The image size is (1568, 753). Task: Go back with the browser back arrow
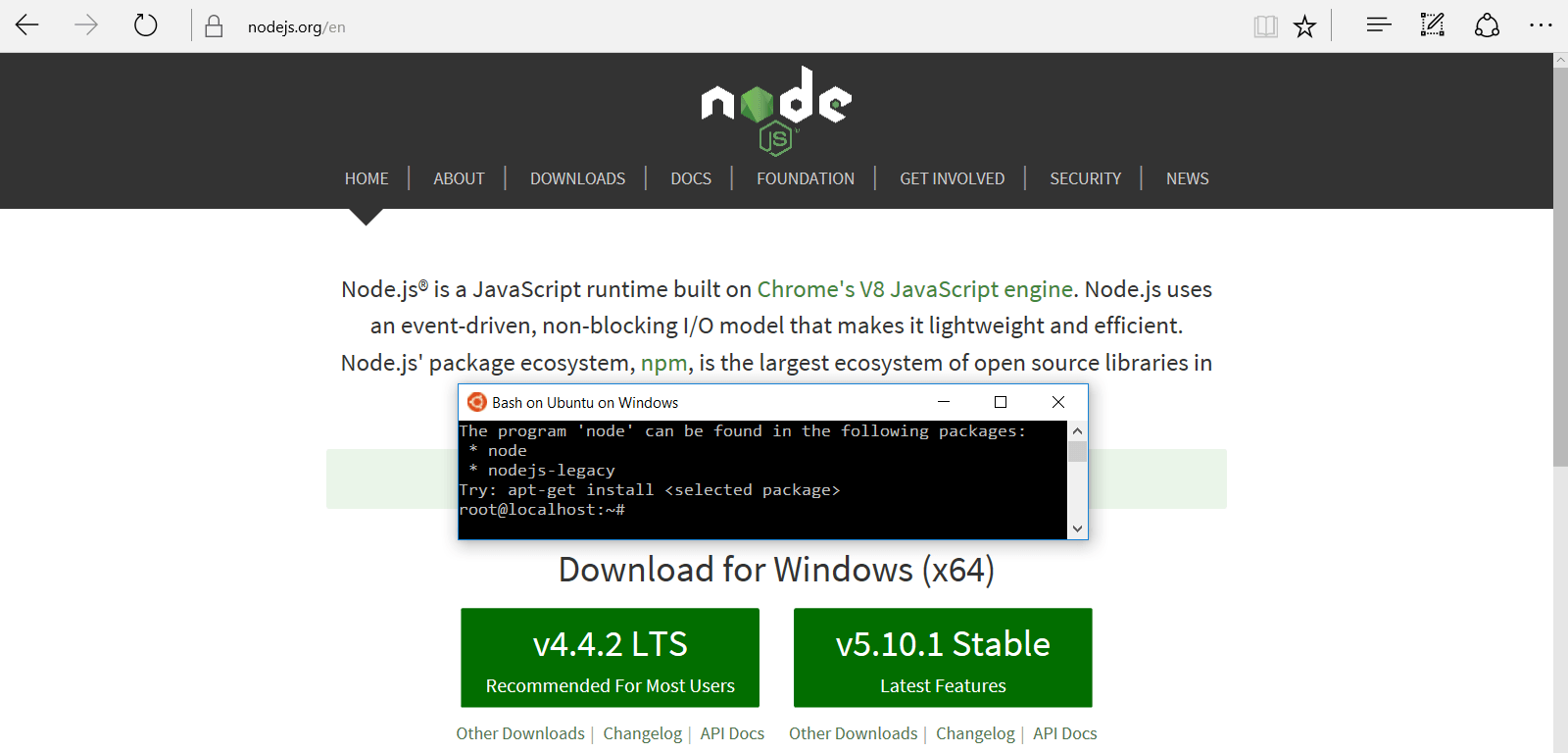tap(27, 25)
